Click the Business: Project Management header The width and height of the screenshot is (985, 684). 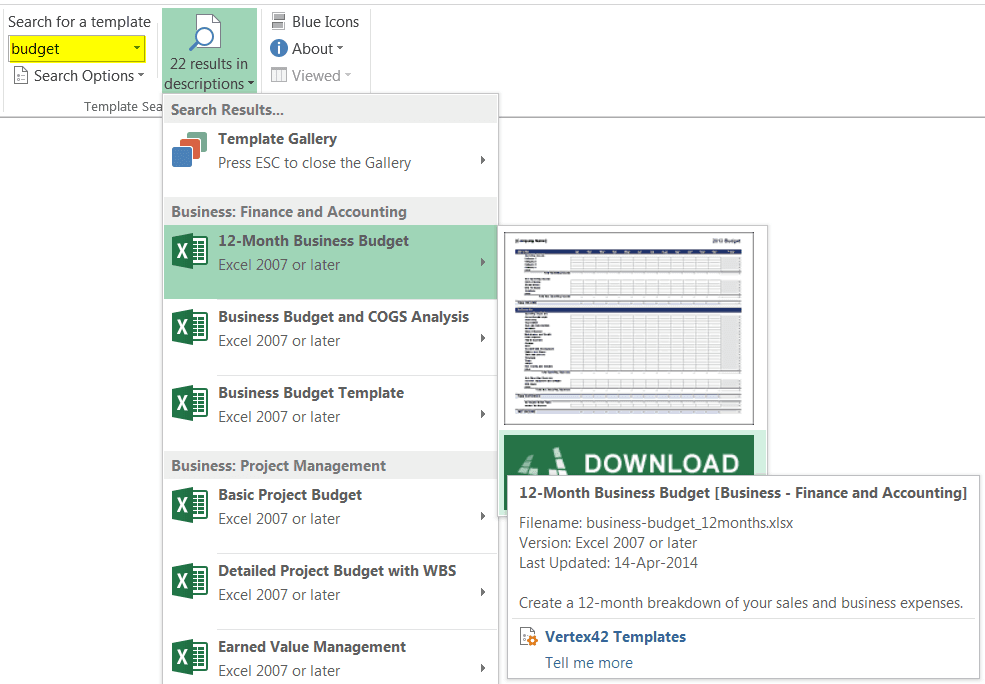pos(278,465)
